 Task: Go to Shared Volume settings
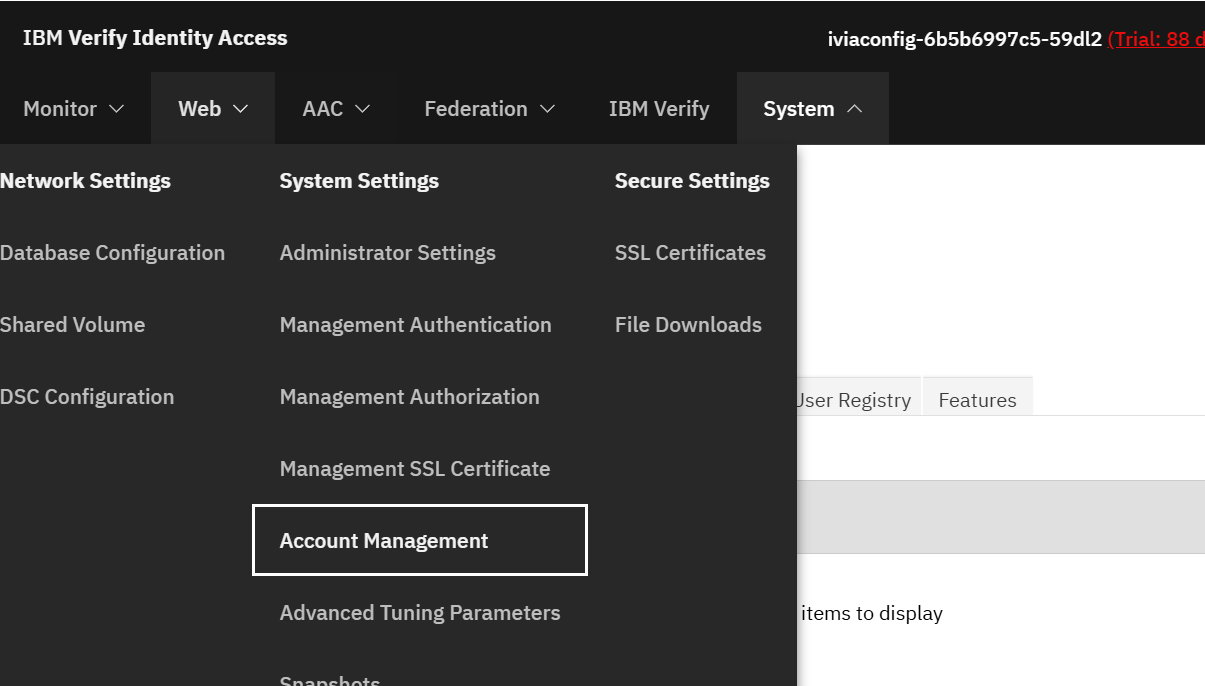point(72,324)
